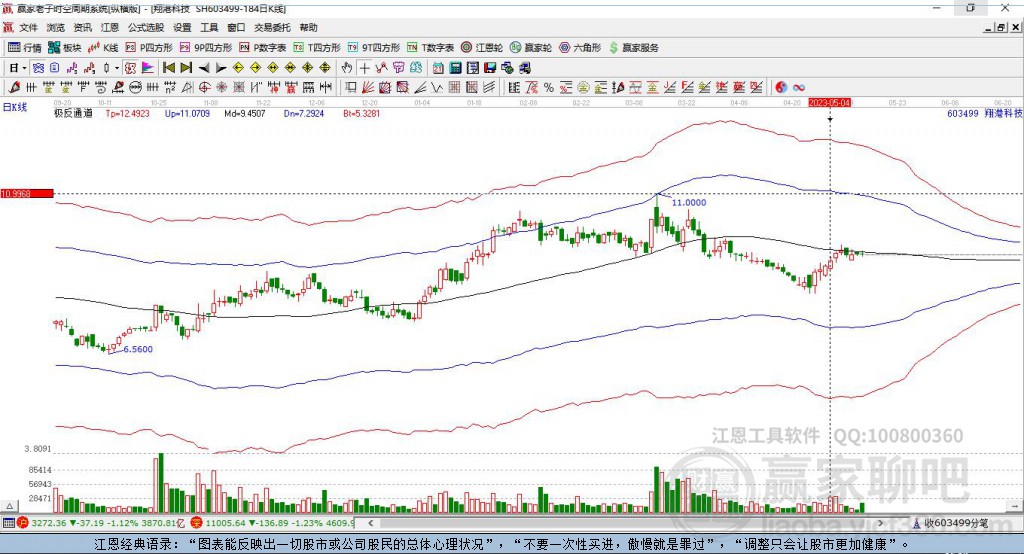
Task: Open the 资讯 menu
Action: coord(82,27)
